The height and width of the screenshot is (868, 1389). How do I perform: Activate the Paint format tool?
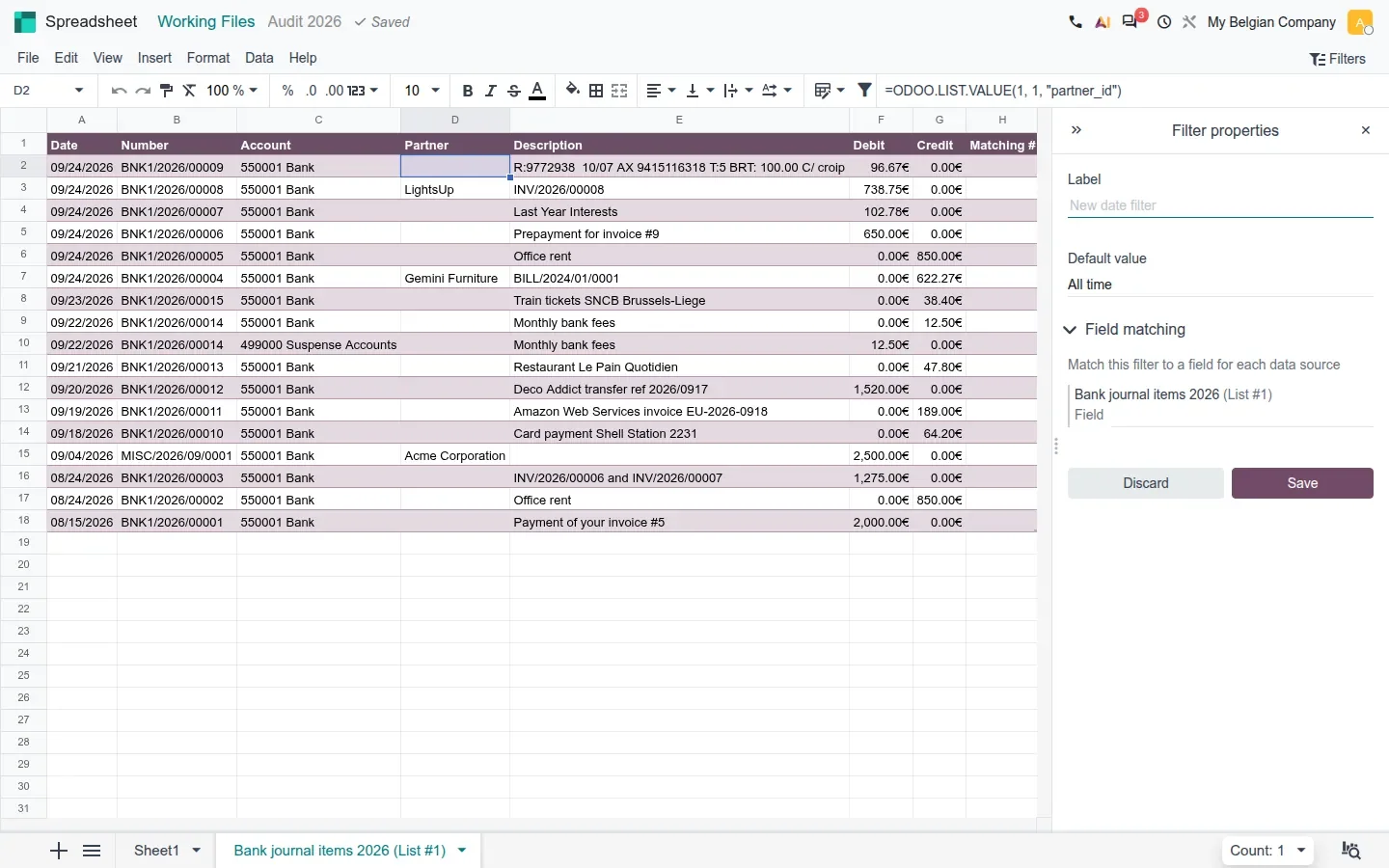pos(166,91)
